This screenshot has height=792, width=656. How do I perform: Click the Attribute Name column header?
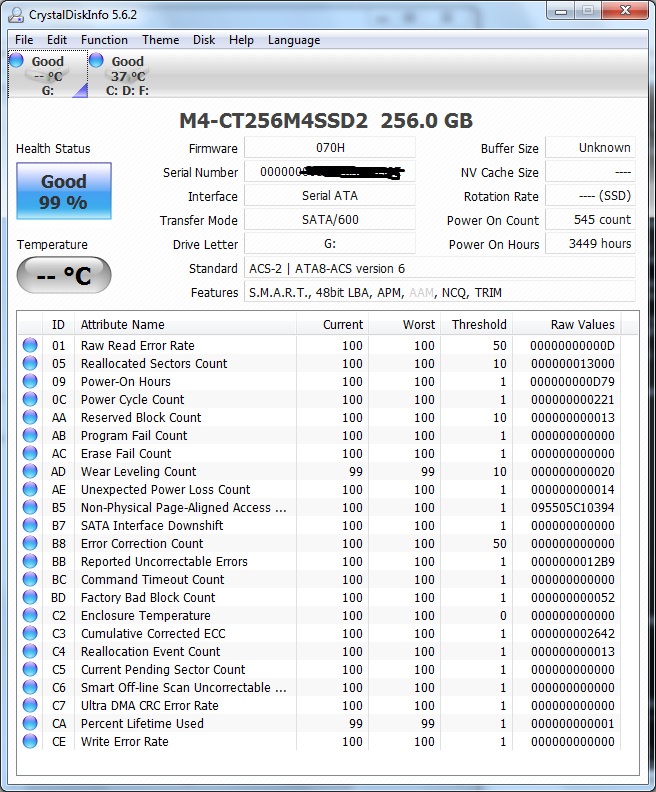point(185,324)
